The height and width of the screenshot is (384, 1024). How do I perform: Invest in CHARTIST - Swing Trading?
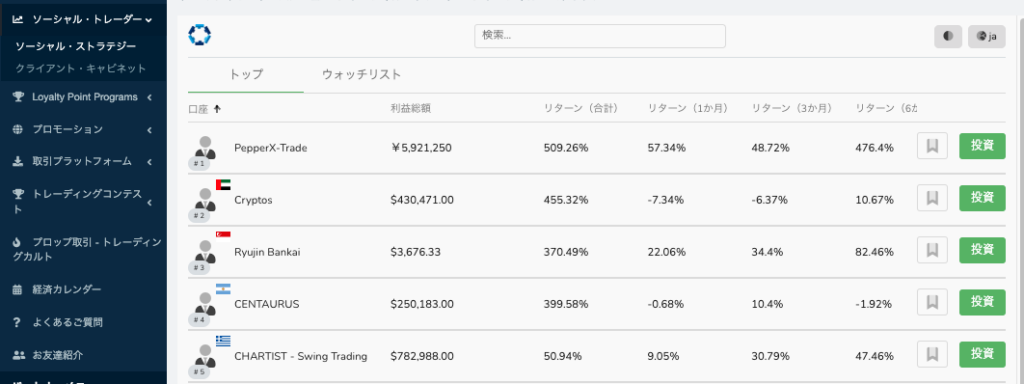coord(982,355)
